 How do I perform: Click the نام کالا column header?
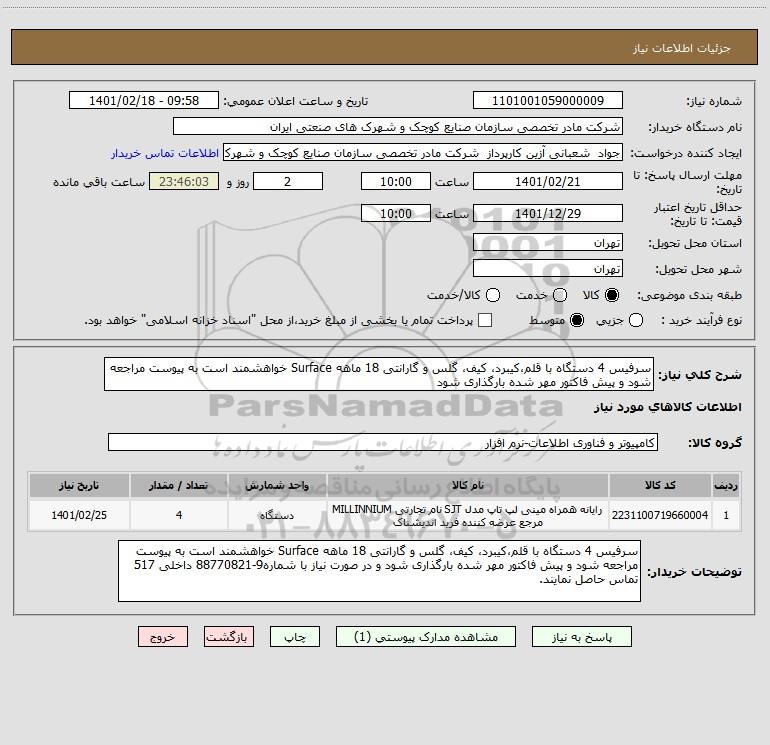[468, 485]
